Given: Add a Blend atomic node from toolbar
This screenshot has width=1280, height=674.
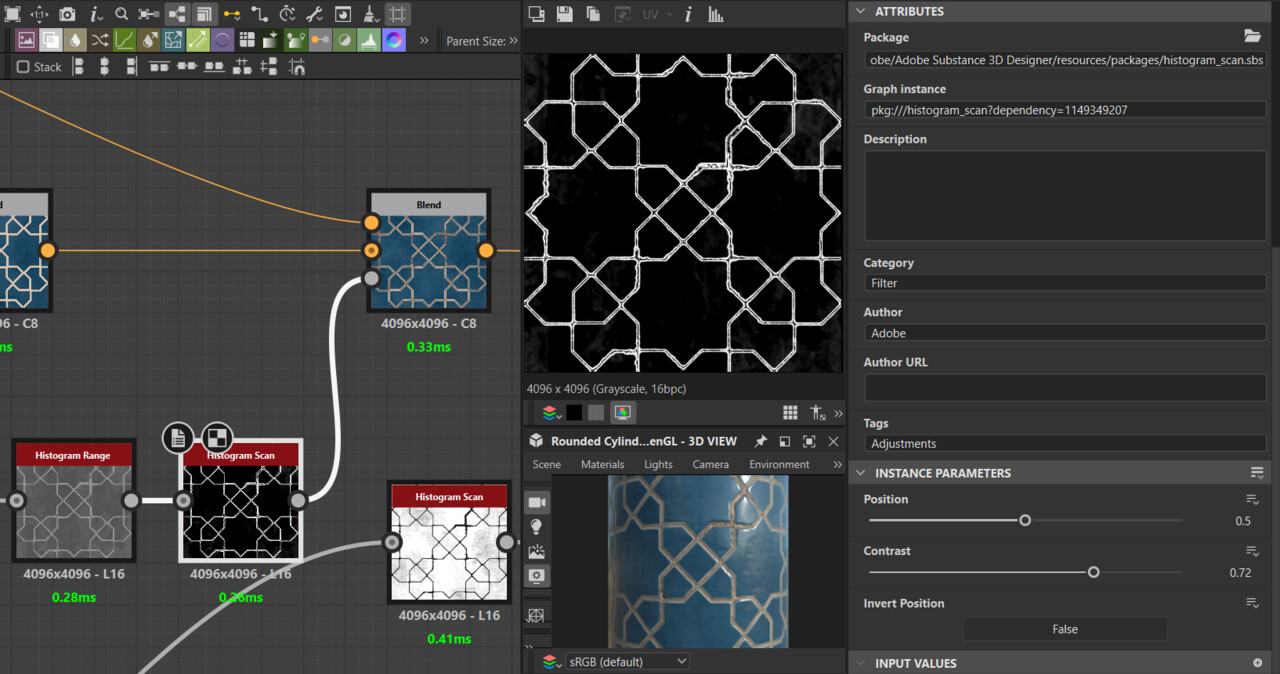Looking at the screenshot, I should coord(50,41).
